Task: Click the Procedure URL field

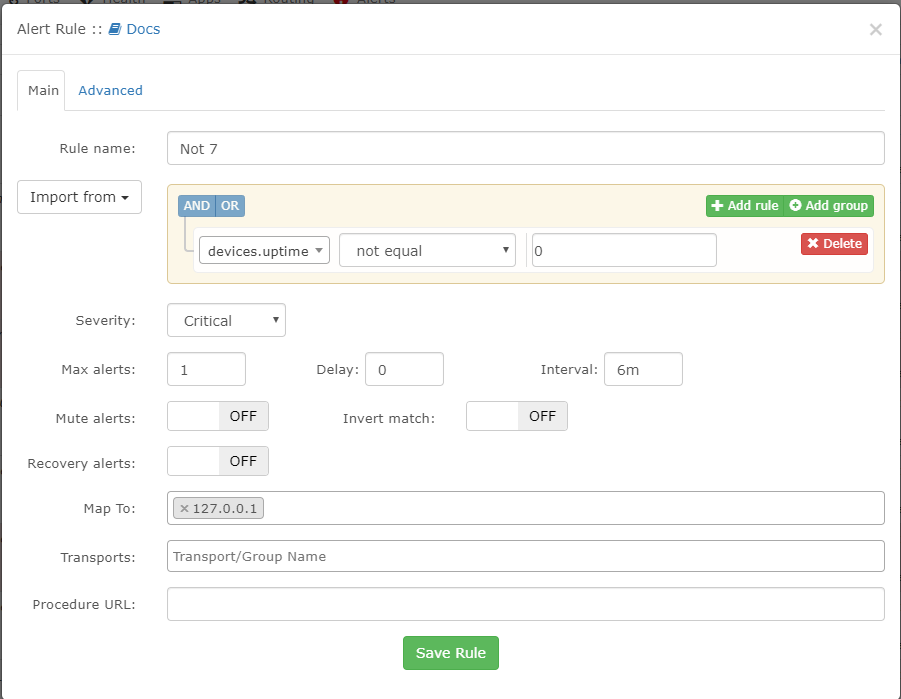Action: coord(525,604)
